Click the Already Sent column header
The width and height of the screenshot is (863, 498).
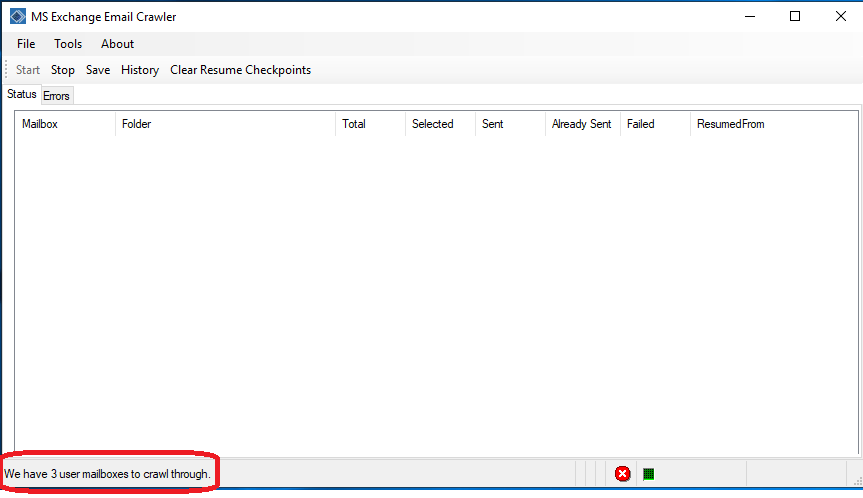tap(581, 124)
